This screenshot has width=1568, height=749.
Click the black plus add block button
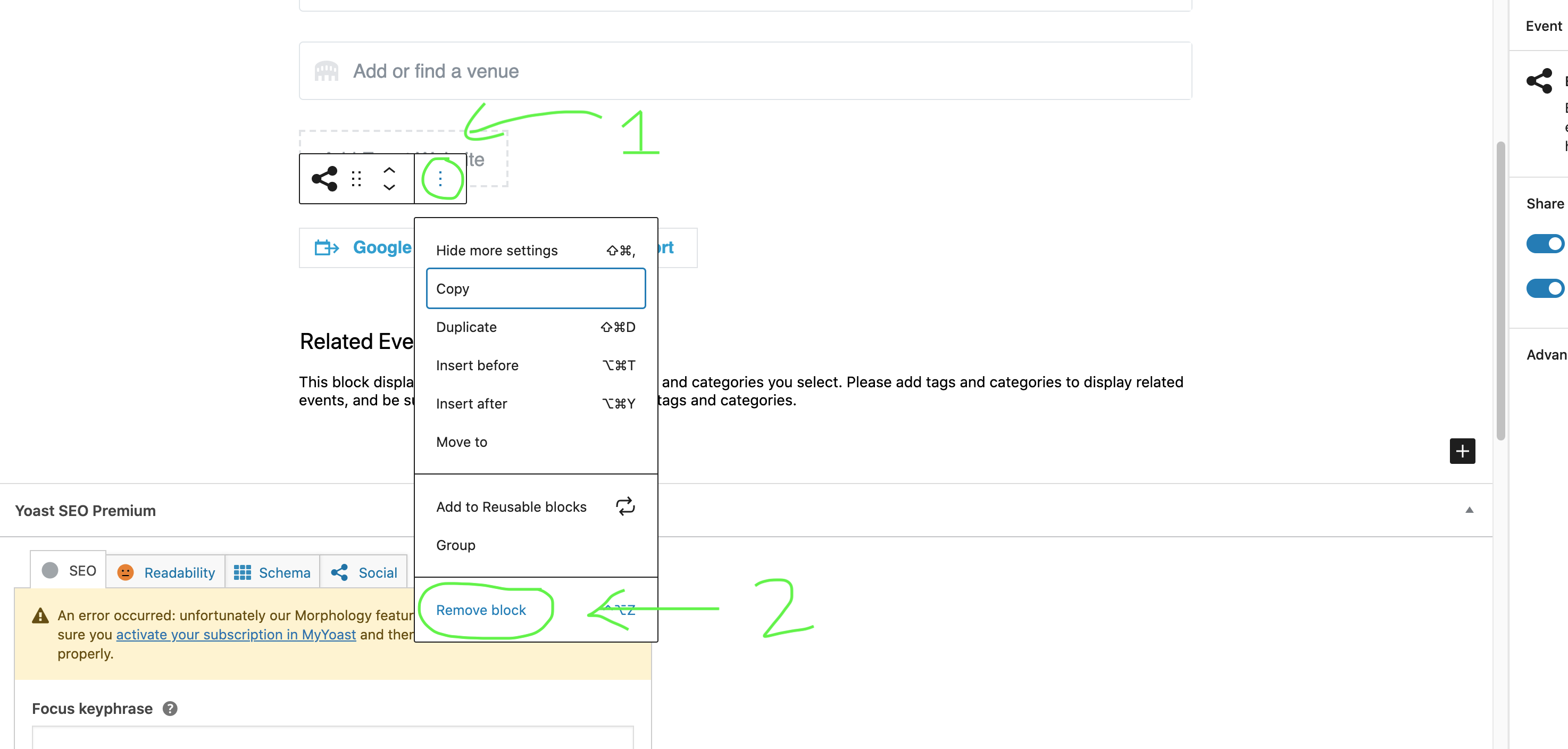pos(1462,451)
